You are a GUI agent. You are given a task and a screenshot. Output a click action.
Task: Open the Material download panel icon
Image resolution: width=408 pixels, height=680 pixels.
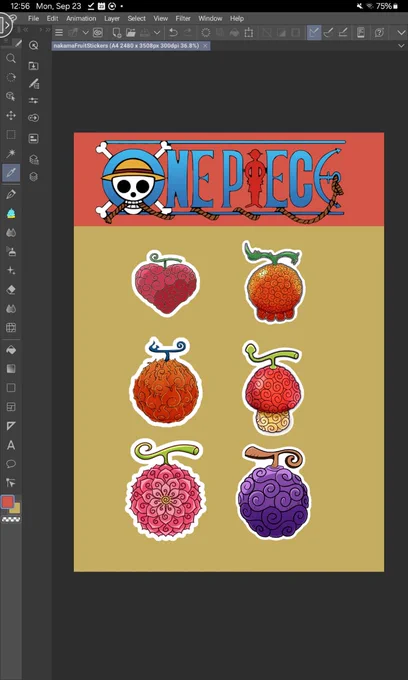(x=33, y=65)
